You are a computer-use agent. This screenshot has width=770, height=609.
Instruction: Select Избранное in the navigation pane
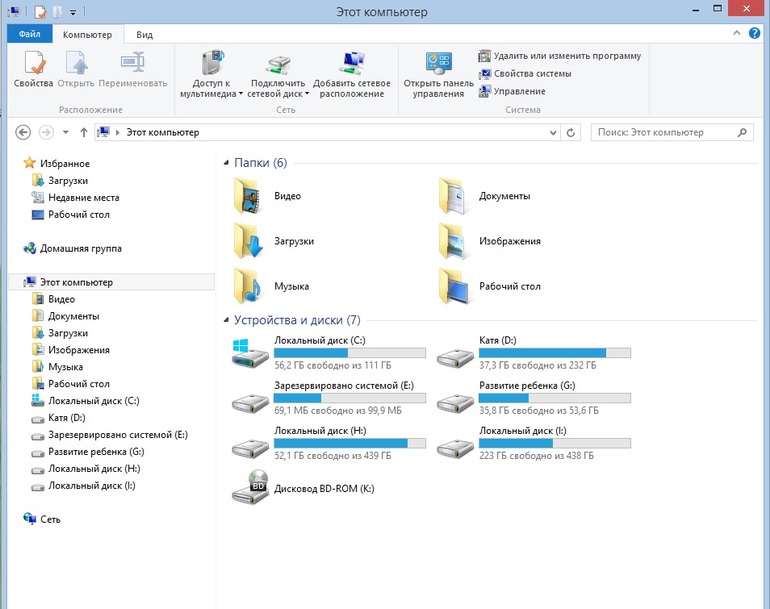coord(65,164)
